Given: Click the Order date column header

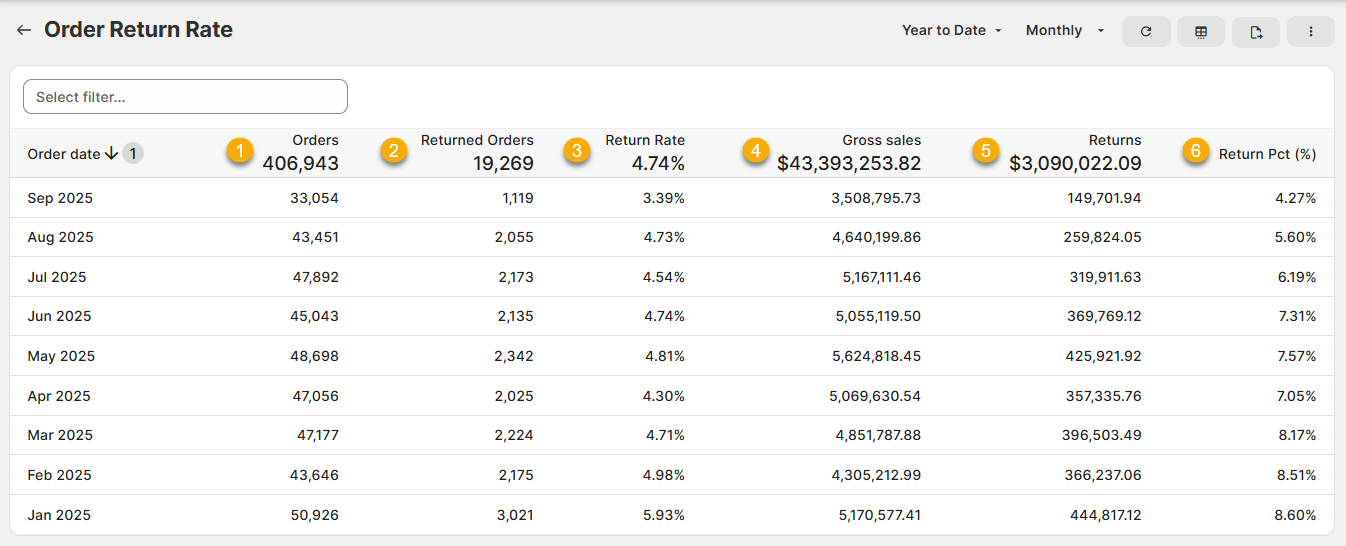Looking at the screenshot, I should (x=64, y=154).
